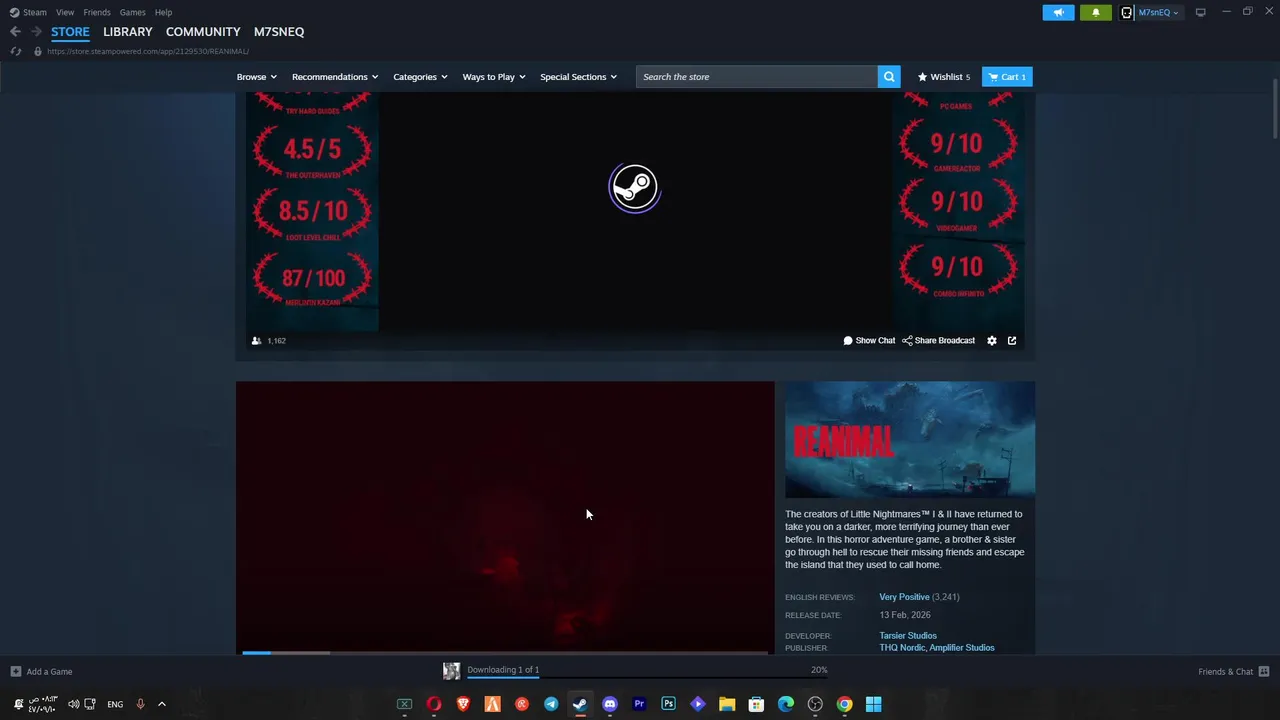Switch to the COMMUNITY tab

coord(203,32)
